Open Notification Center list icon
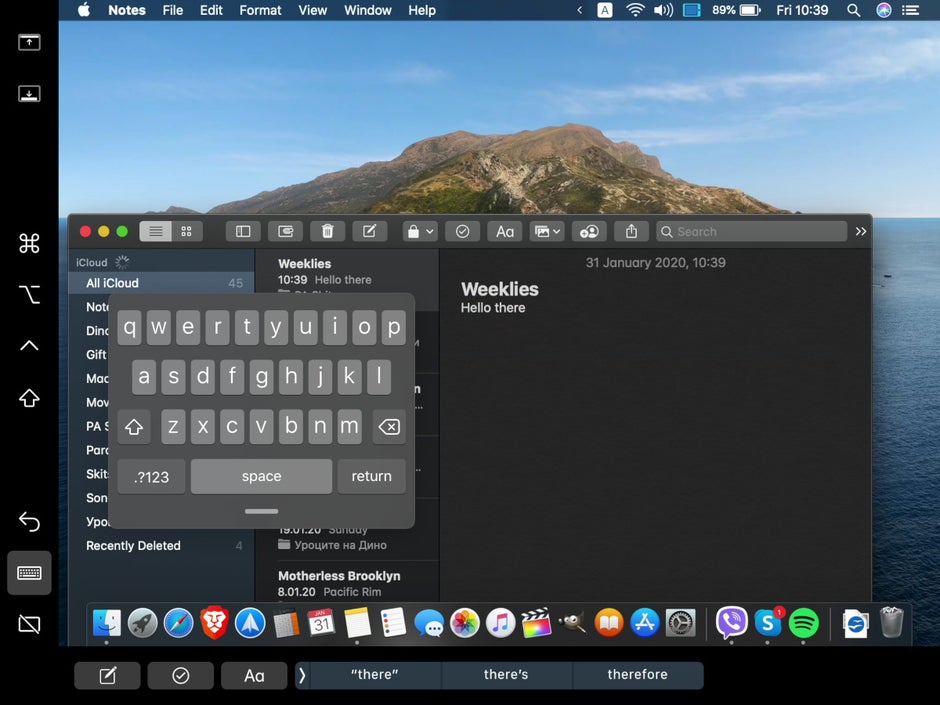Screen dimensions: 940x705 [911, 10]
